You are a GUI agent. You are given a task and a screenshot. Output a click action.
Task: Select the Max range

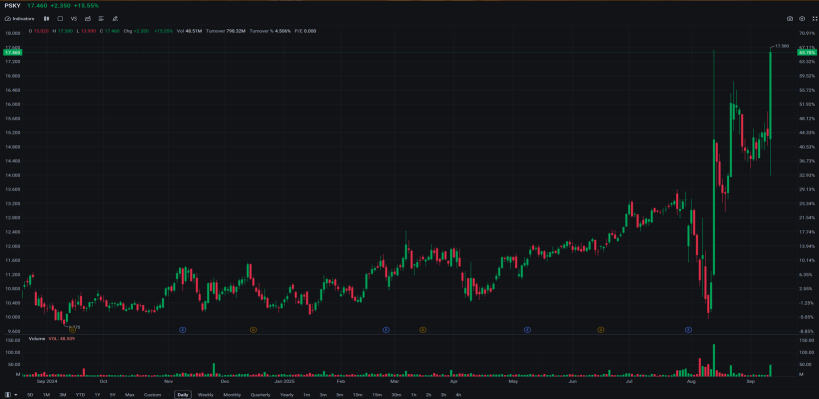130,395
